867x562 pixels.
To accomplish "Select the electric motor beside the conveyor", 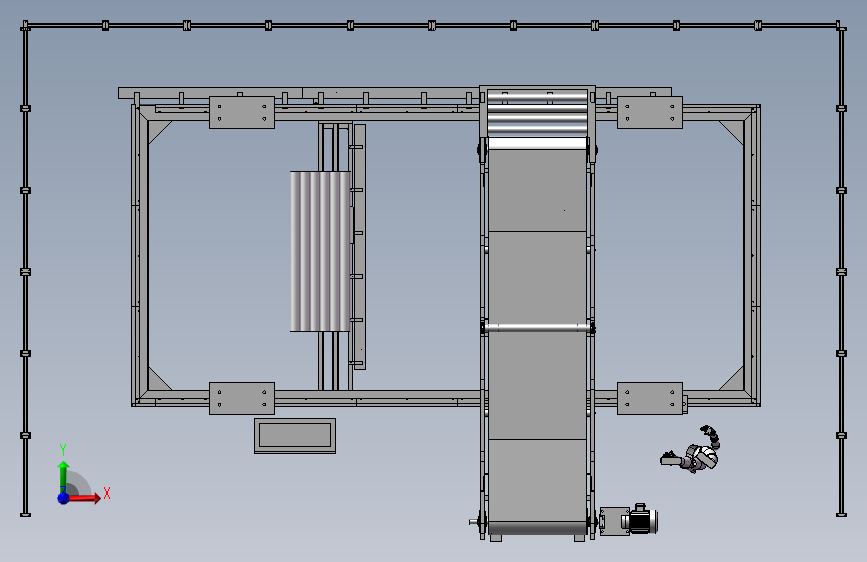I will pyautogui.click(x=640, y=519).
